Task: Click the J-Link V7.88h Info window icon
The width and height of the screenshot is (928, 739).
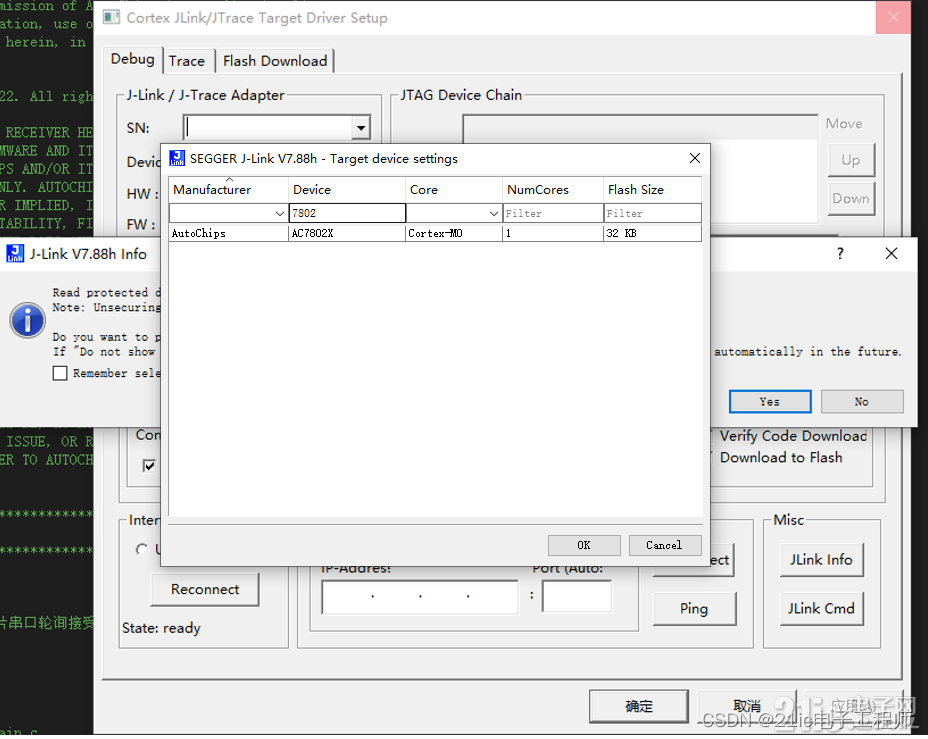Action: tap(15, 253)
